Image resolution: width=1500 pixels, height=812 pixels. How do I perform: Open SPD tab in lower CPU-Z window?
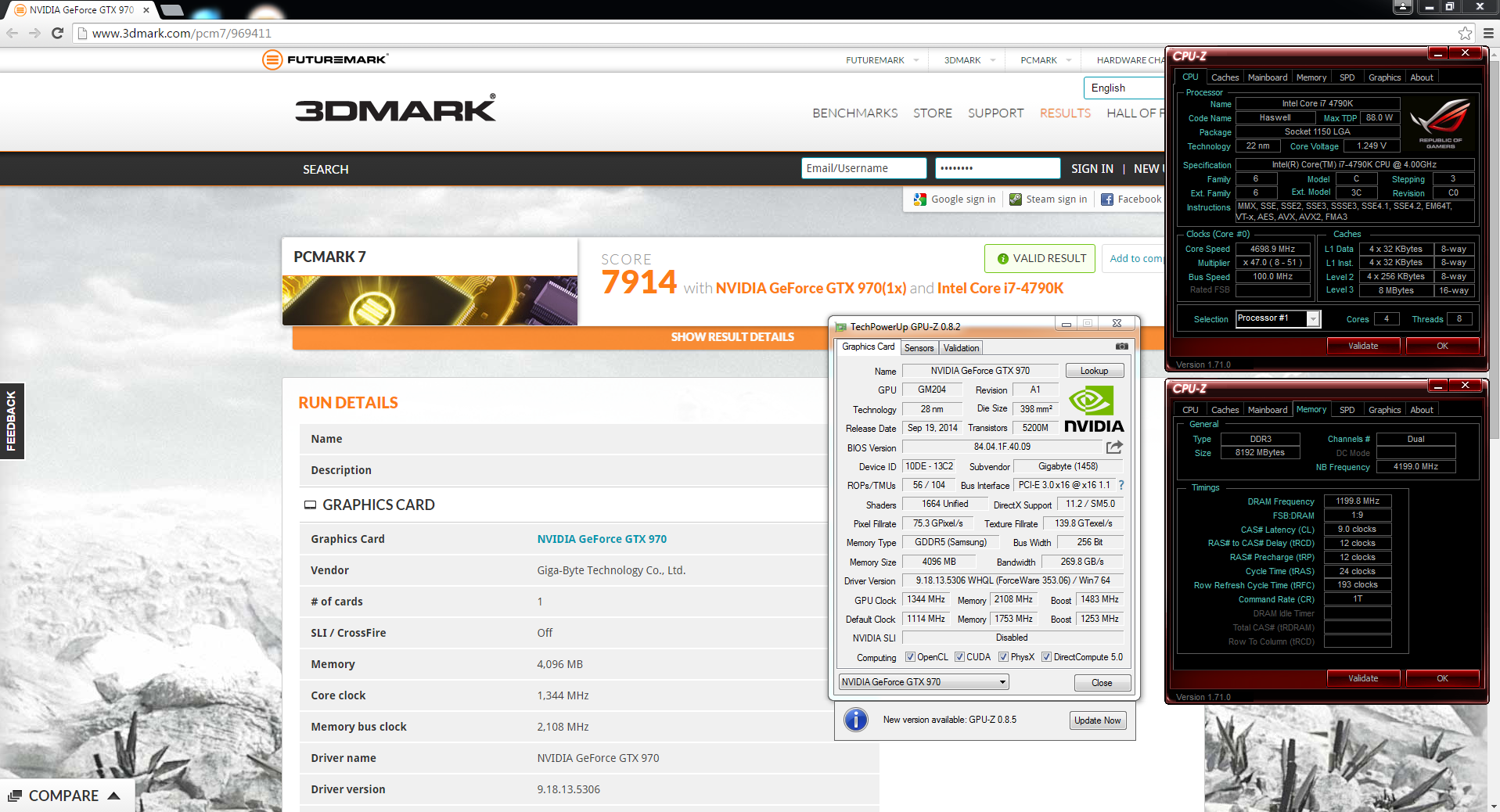click(1347, 410)
